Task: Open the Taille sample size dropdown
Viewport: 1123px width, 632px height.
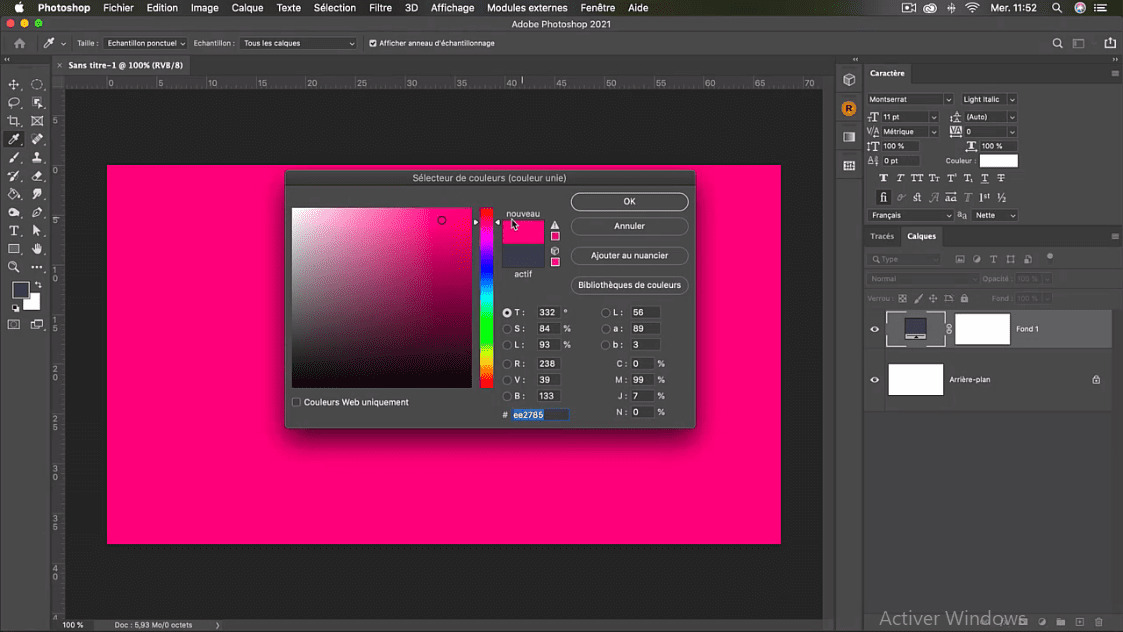Action: tap(145, 43)
